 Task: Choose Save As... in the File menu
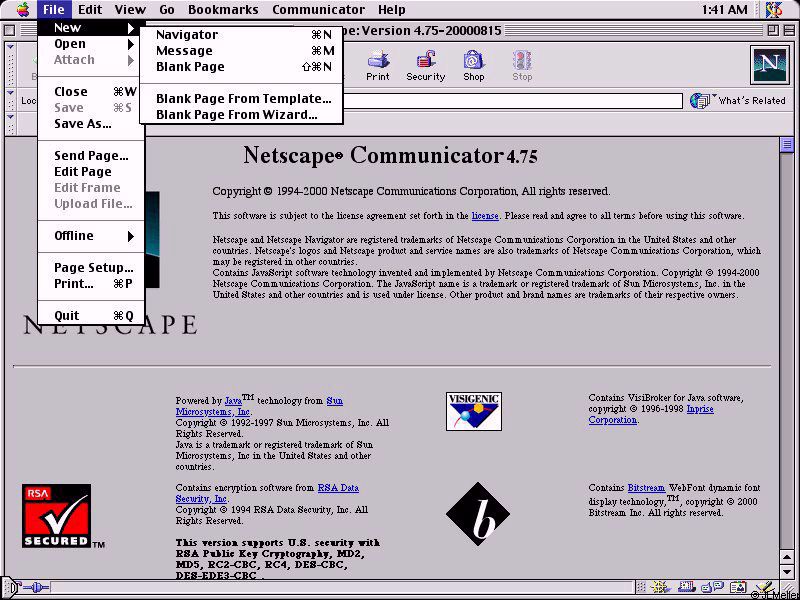[x=91, y=123]
